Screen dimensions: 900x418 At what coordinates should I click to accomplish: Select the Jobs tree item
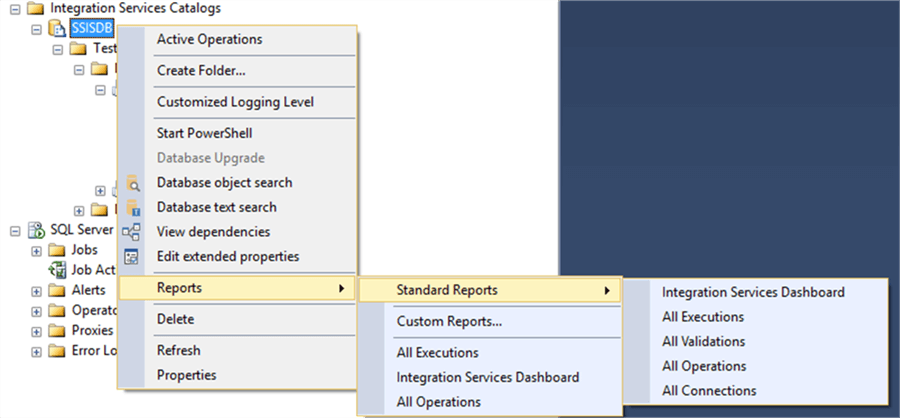point(84,250)
